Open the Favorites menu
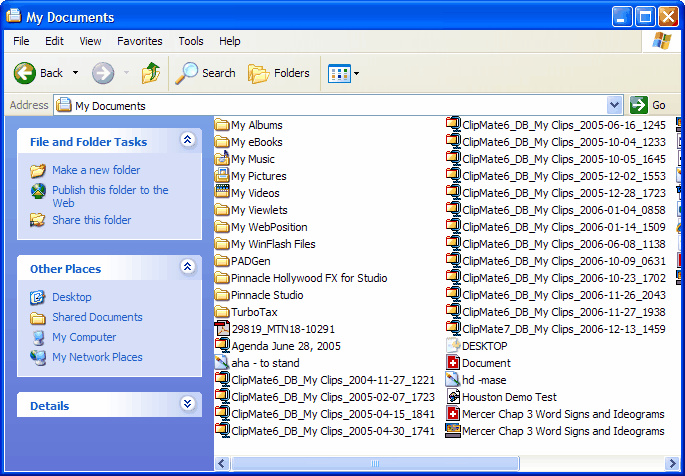The image size is (685, 476). point(140,41)
